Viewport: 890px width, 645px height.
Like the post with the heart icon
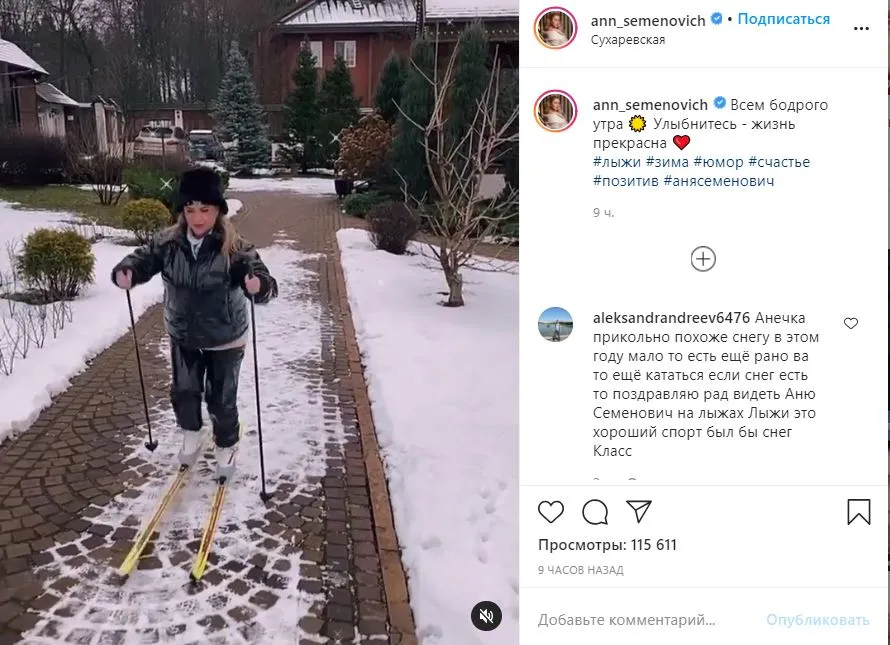(x=551, y=512)
